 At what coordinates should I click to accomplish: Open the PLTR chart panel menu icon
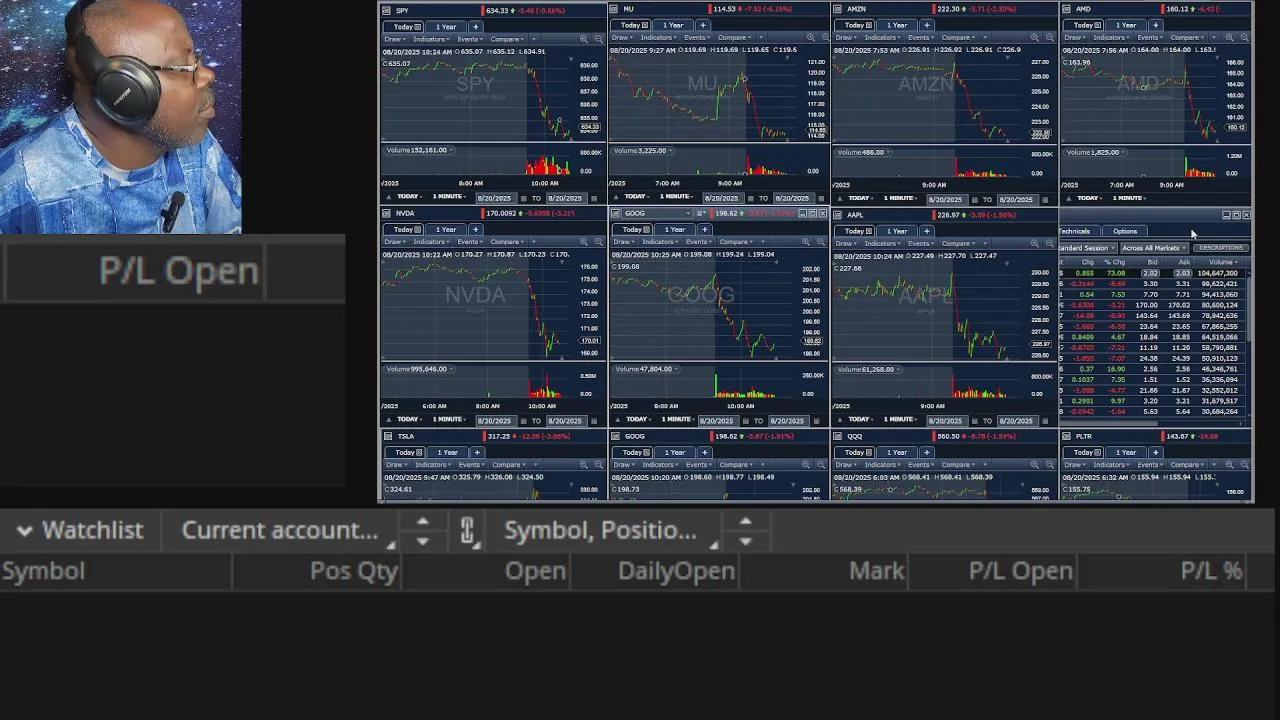coord(1067,436)
